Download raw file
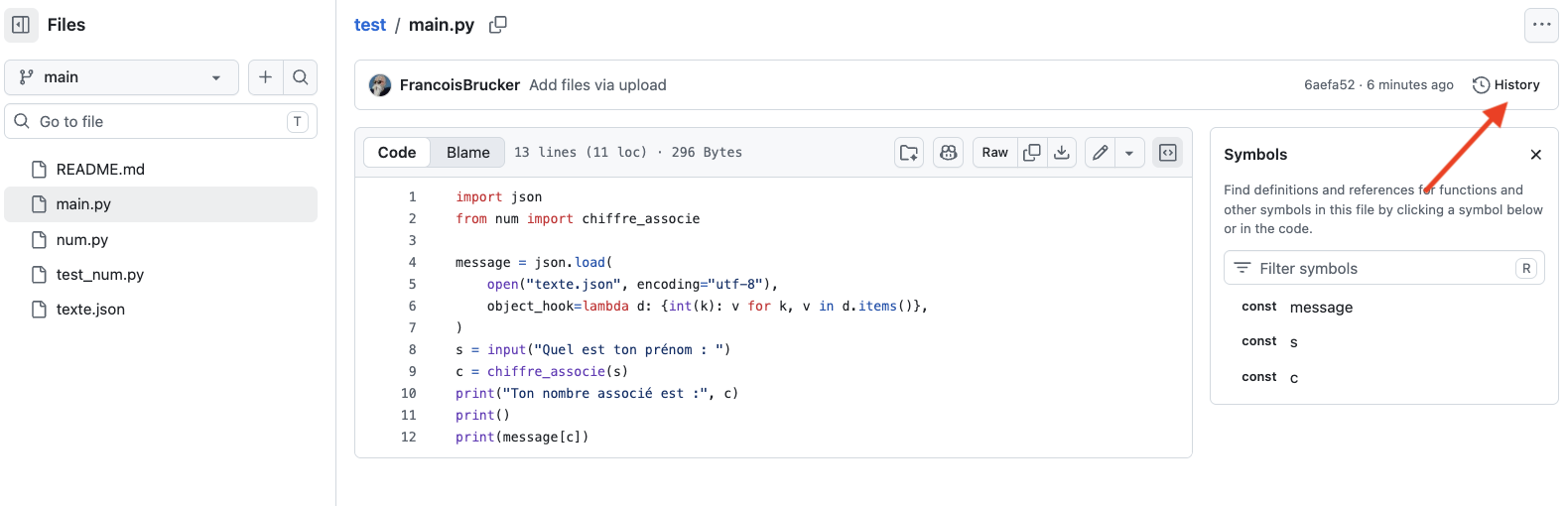The width and height of the screenshot is (1568, 506). pos(1062,152)
